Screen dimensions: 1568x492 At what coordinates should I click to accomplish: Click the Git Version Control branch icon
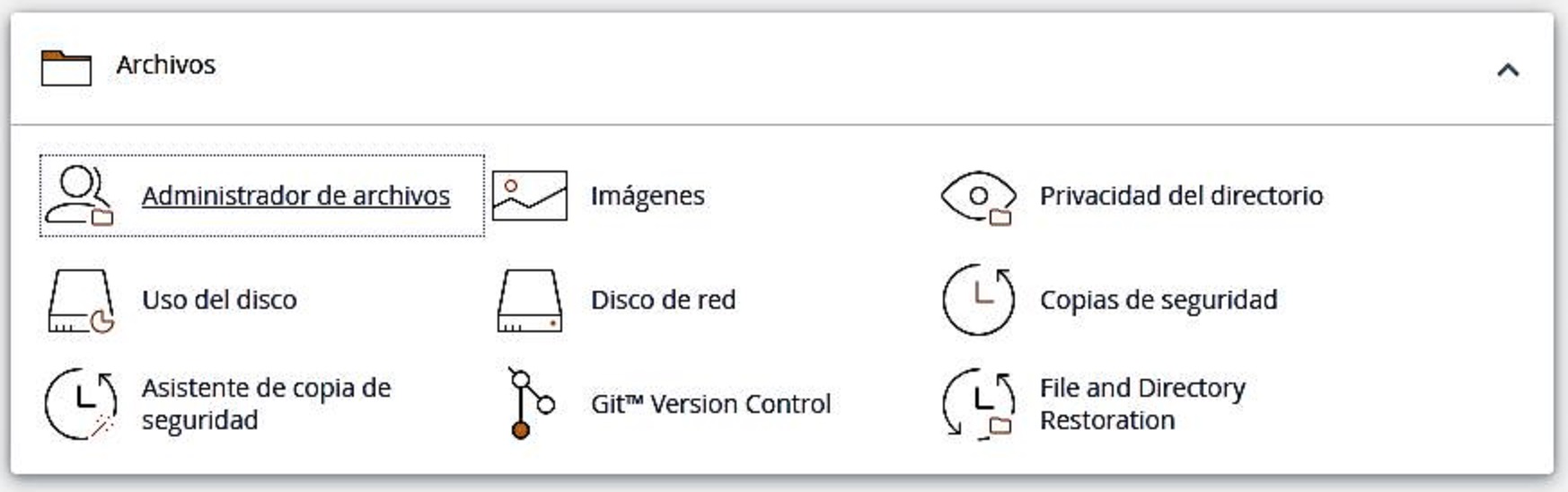(530, 404)
